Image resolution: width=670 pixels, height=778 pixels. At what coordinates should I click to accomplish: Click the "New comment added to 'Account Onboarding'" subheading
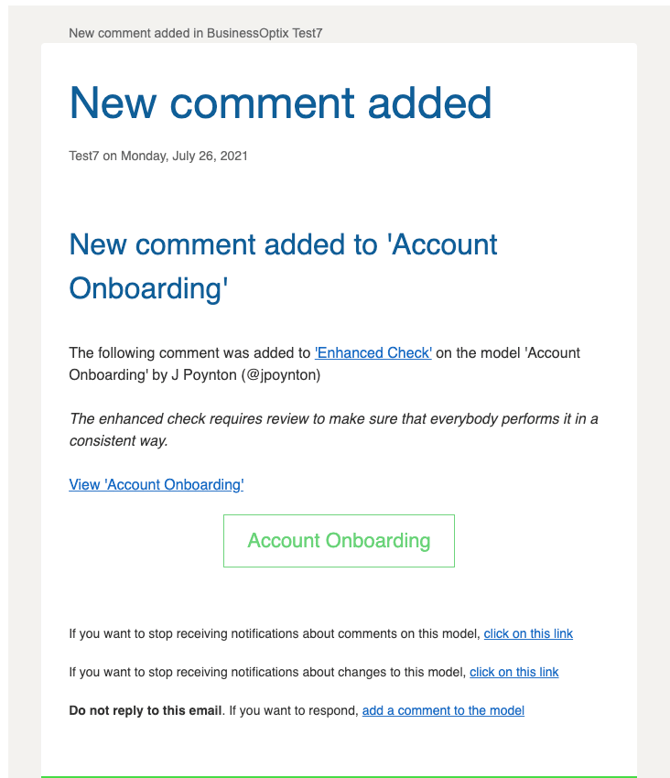283,266
